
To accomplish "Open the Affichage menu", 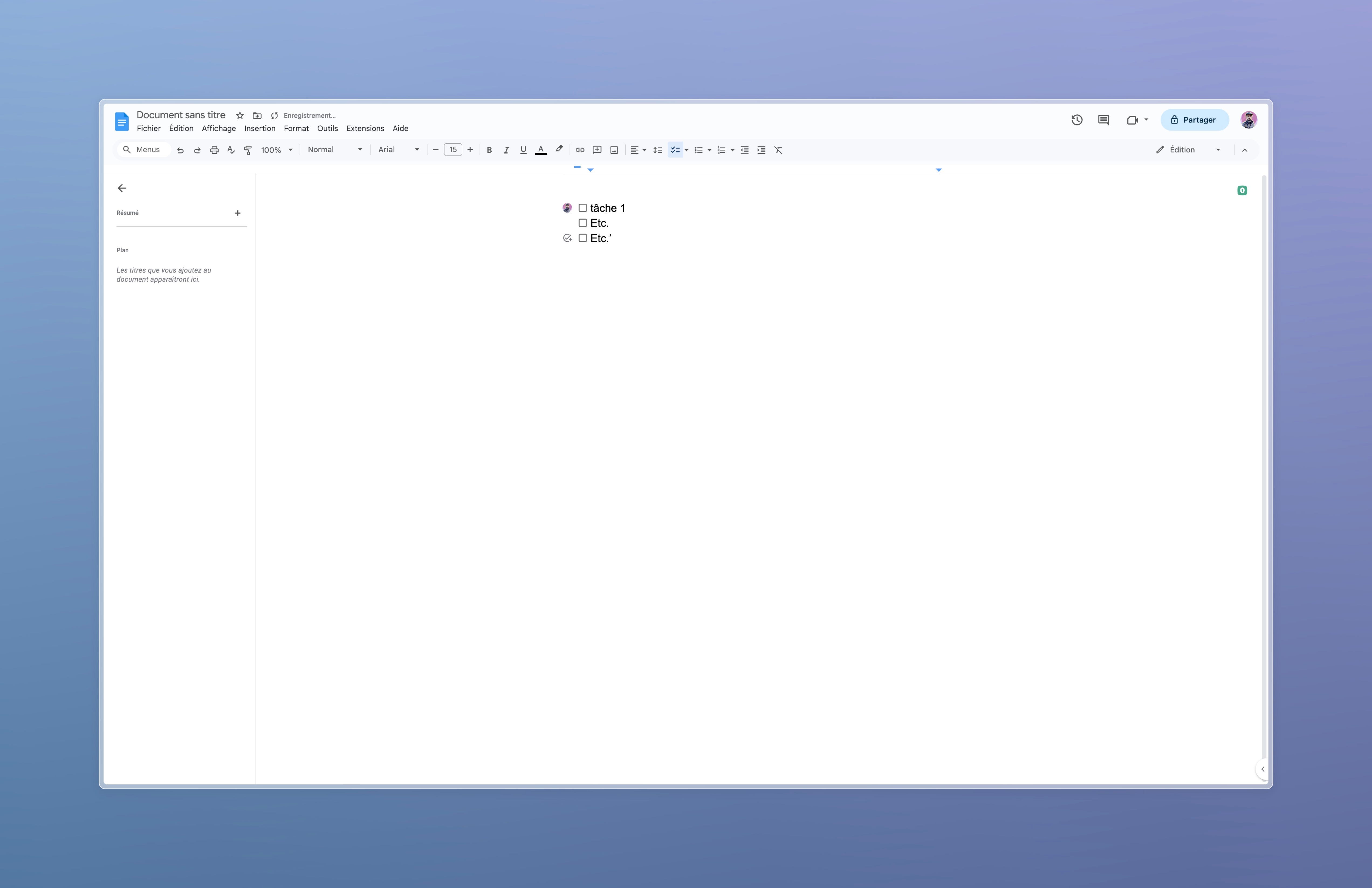I will [x=218, y=129].
